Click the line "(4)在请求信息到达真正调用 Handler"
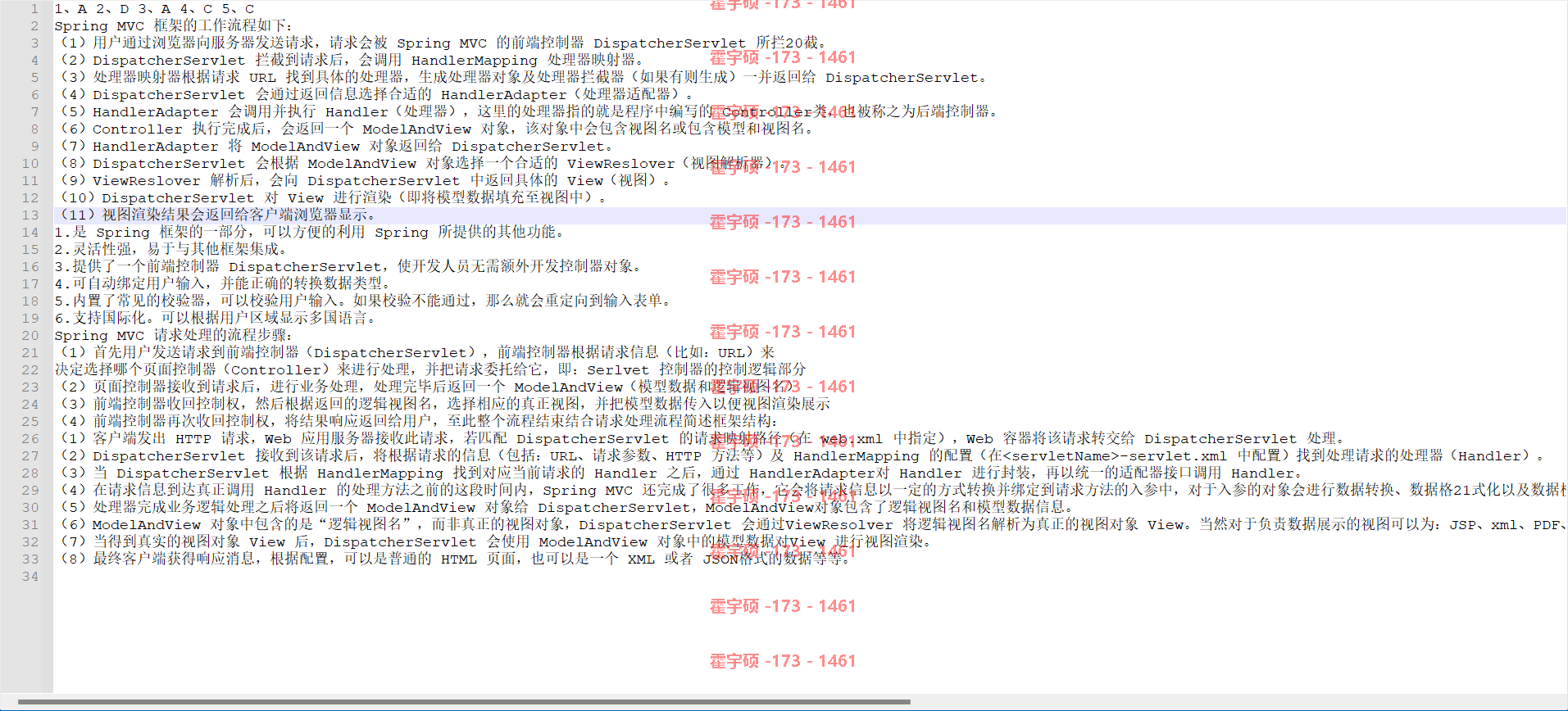This screenshot has height=711, width=1568. coord(810,491)
